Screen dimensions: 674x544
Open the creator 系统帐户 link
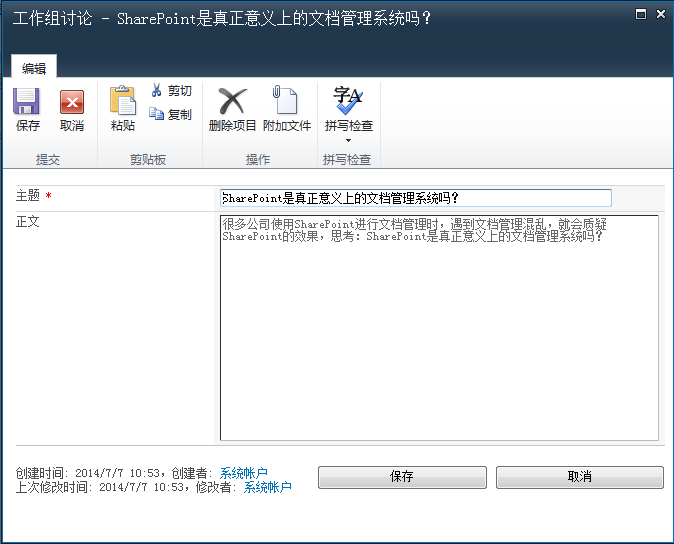[244, 473]
